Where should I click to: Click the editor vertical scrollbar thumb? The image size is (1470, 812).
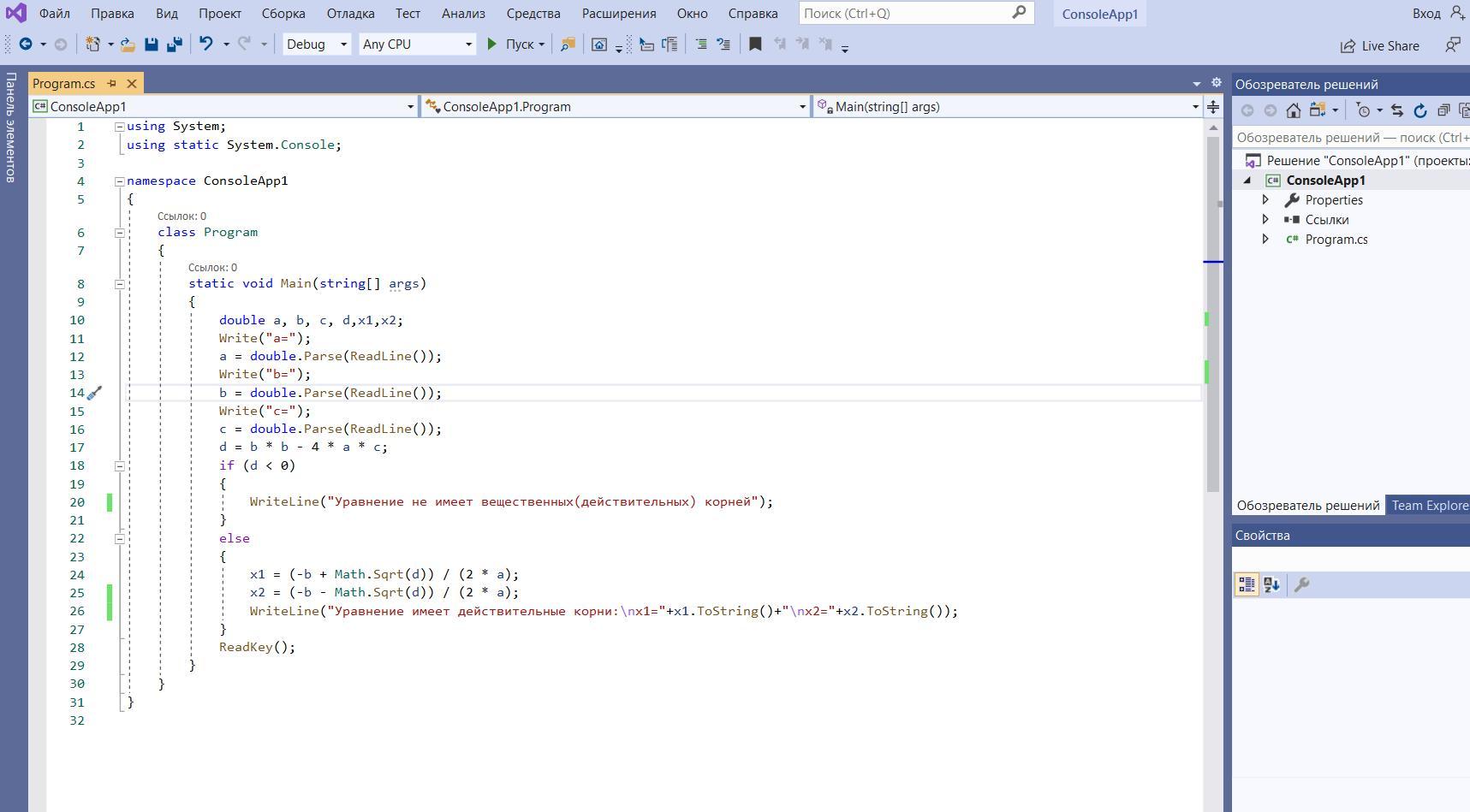coord(1213,313)
